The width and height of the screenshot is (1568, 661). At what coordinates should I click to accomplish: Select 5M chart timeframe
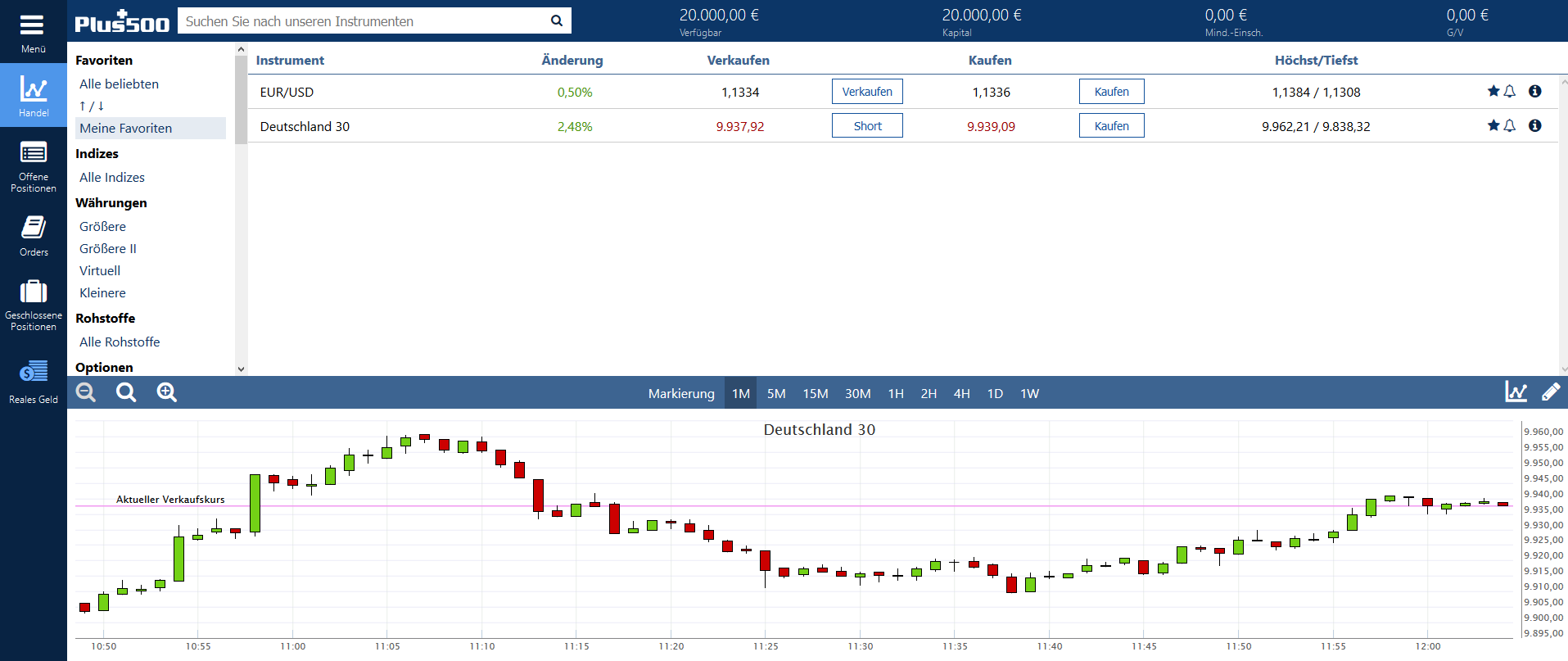click(776, 394)
